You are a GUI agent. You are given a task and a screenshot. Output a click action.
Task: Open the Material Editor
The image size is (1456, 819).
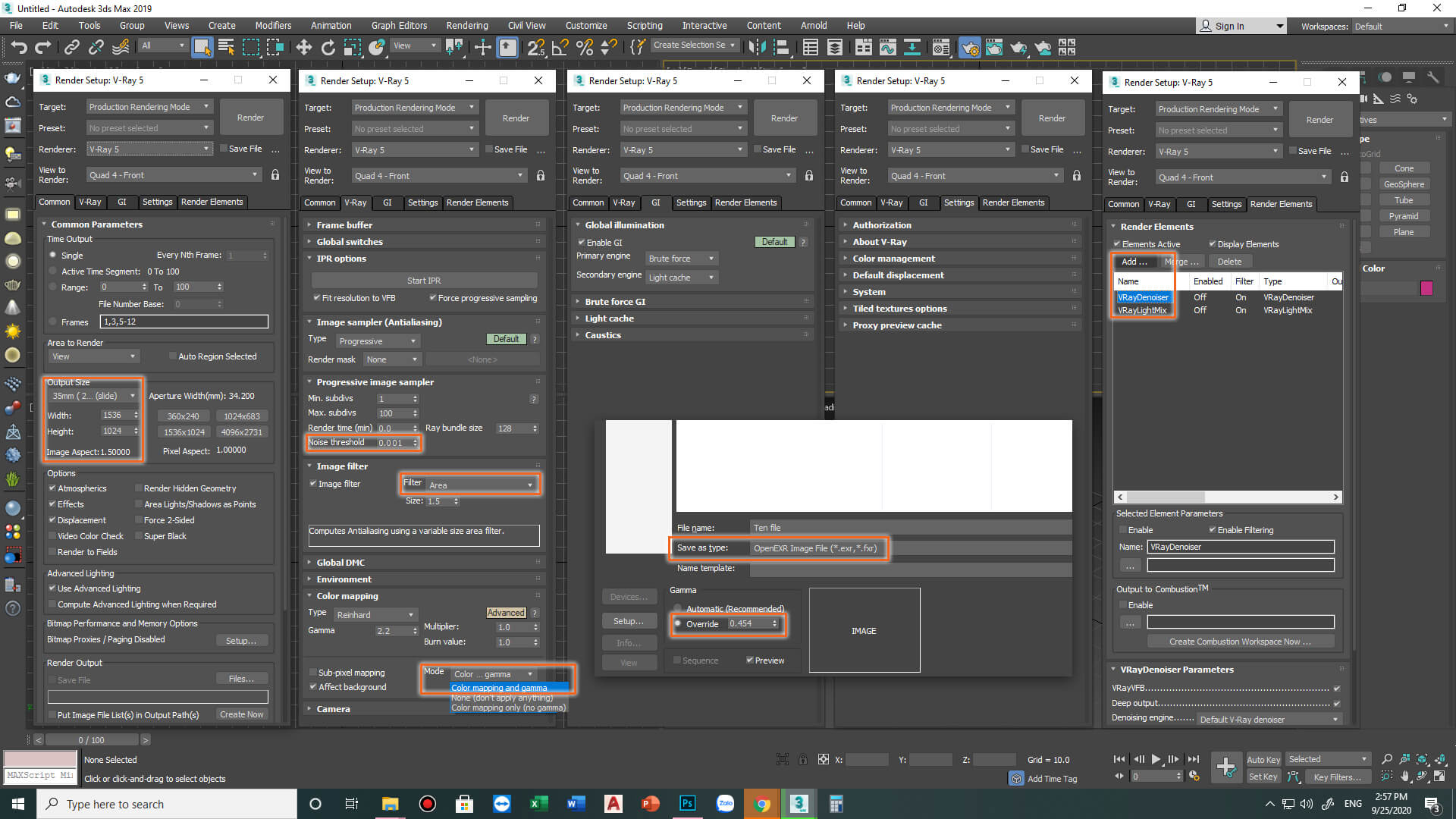pyautogui.click(x=940, y=47)
